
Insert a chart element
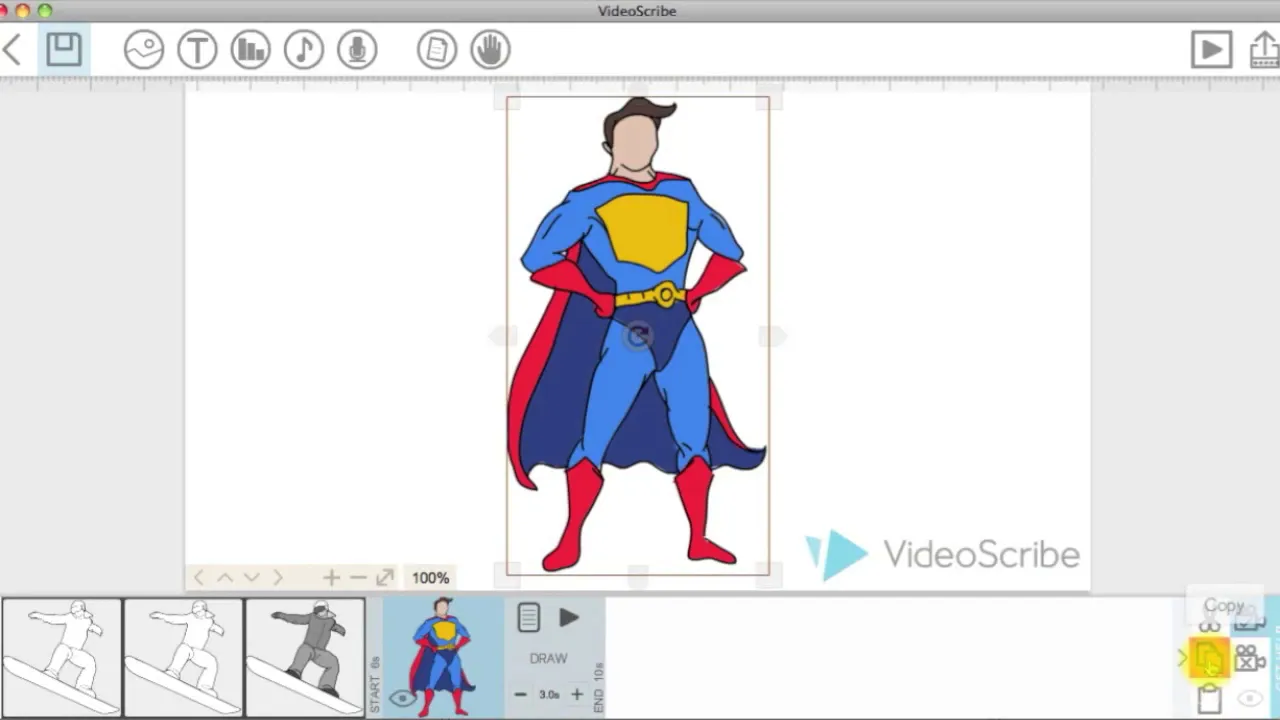250,50
